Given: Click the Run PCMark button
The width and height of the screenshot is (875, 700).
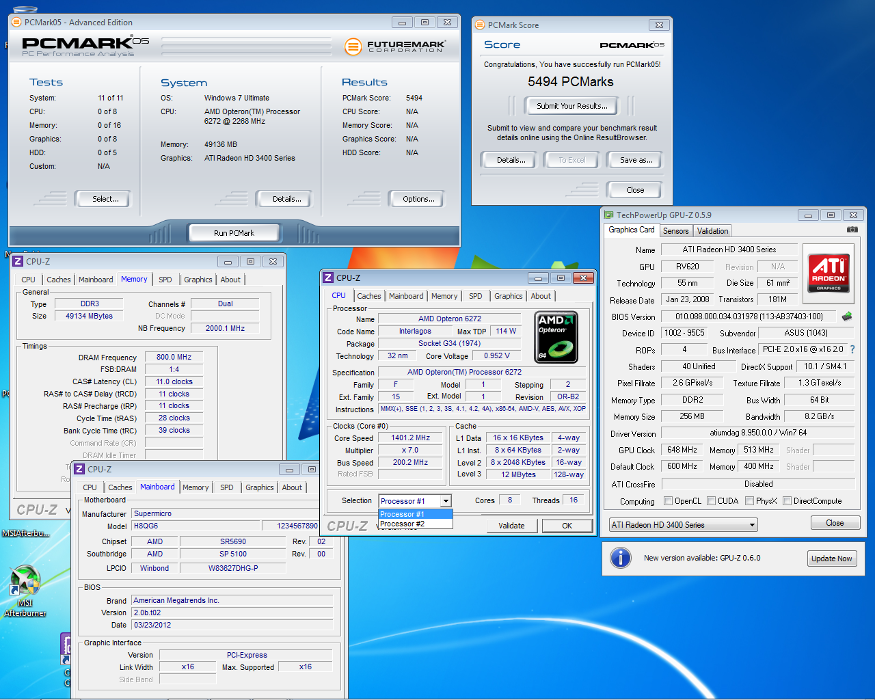Looking at the screenshot, I should (x=234, y=233).
